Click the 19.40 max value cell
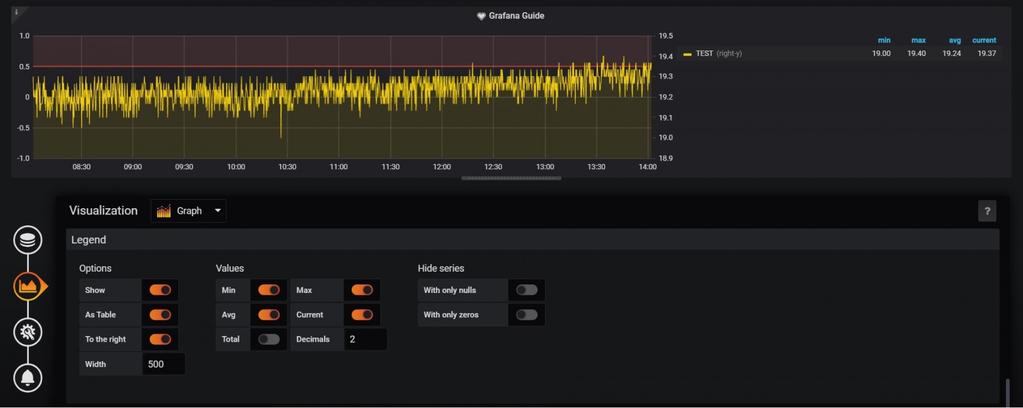This screenshot has width=1023, height=408. [x=916, y=54]
